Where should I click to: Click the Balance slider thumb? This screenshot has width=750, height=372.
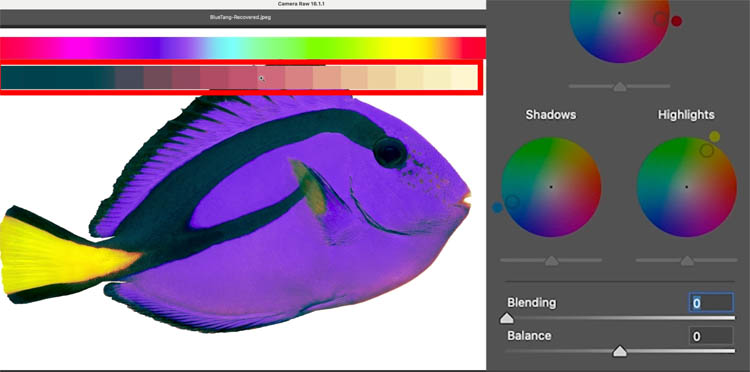620,351
